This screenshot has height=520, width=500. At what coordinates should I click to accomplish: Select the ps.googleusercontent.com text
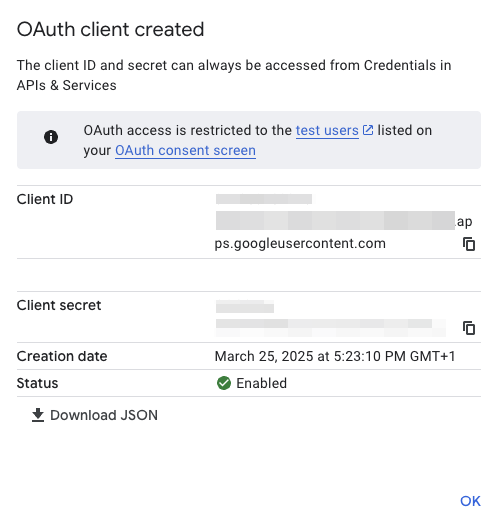pyautogui.click(x=300, y=244)
